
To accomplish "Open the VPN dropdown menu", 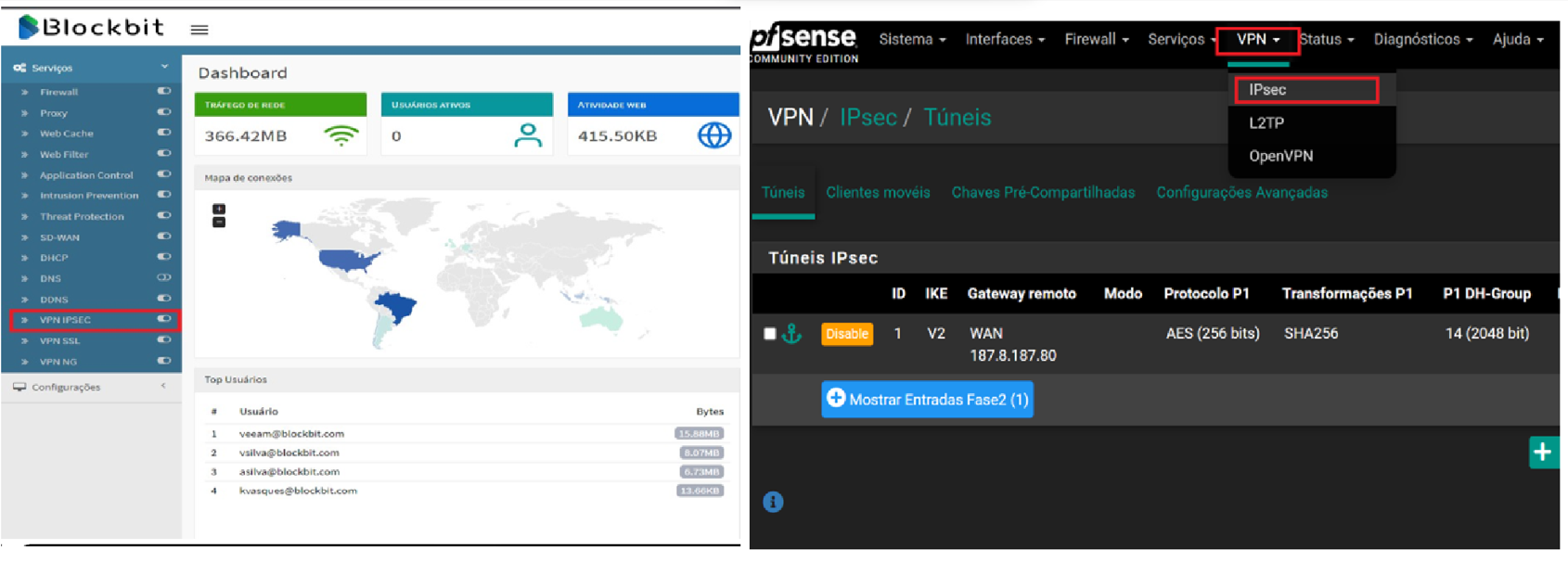I will [1258, 39].
